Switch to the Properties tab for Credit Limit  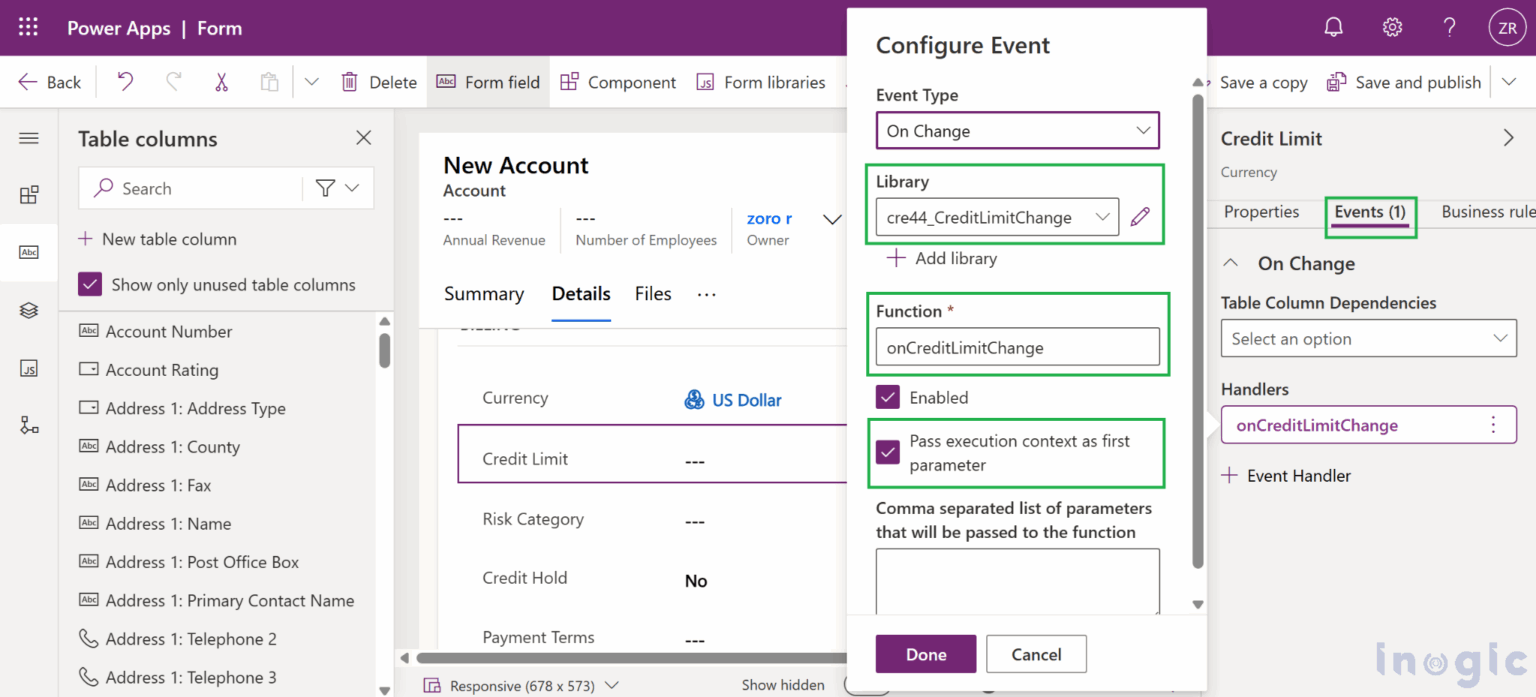click(1263, 212)
